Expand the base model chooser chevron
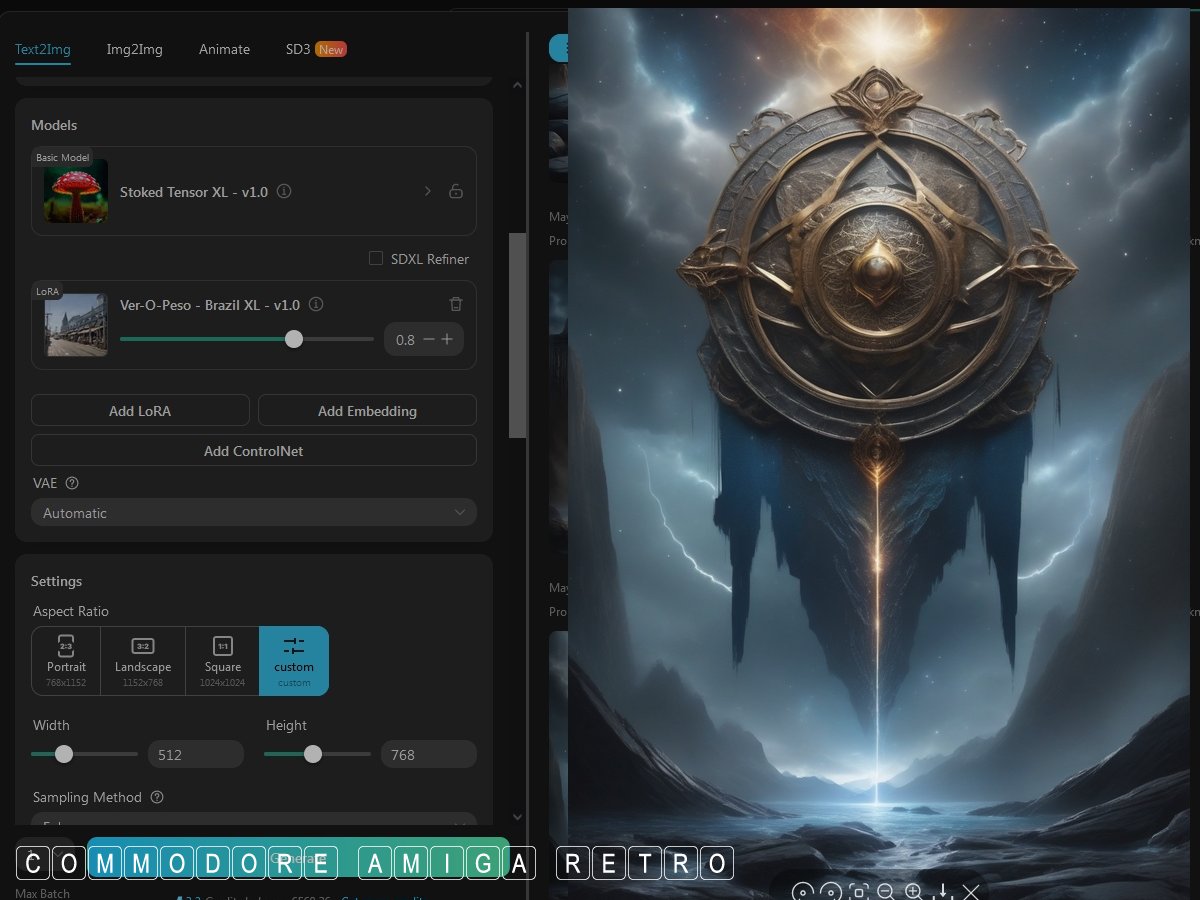This screenshot has height=900, width=1200. (428, 191)
